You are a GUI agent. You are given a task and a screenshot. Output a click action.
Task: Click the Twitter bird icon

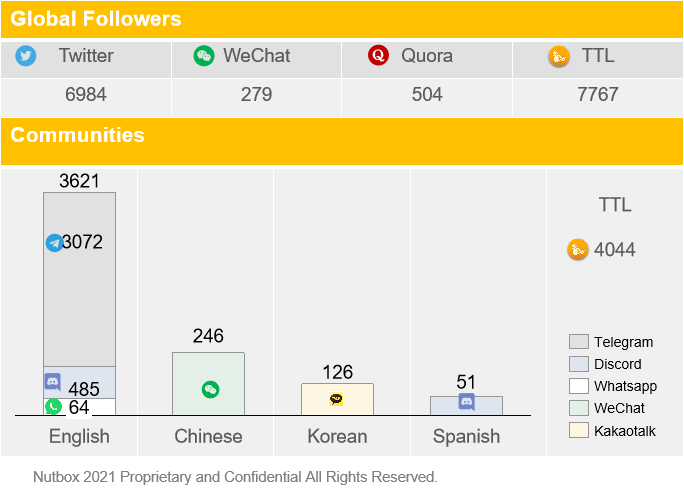(x=26, y=56)
